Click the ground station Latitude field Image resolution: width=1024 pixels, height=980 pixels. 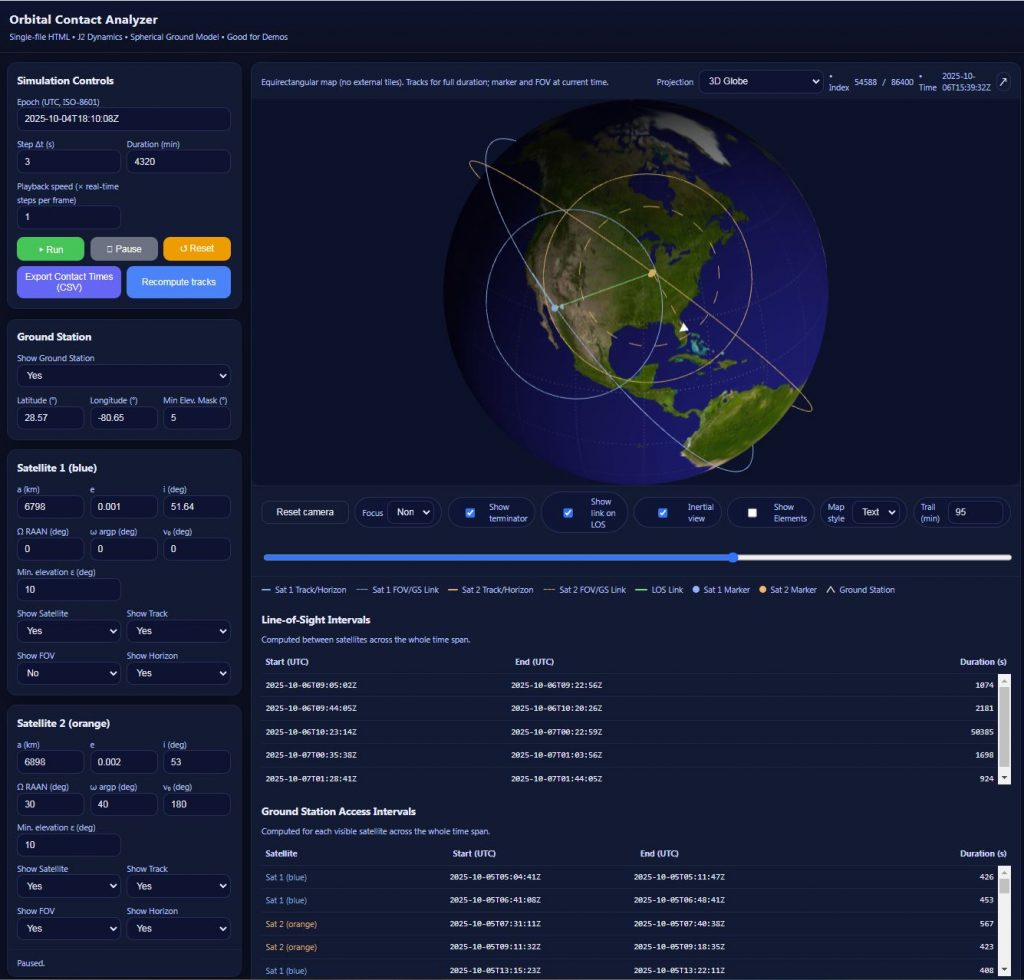tap(50, 418)
